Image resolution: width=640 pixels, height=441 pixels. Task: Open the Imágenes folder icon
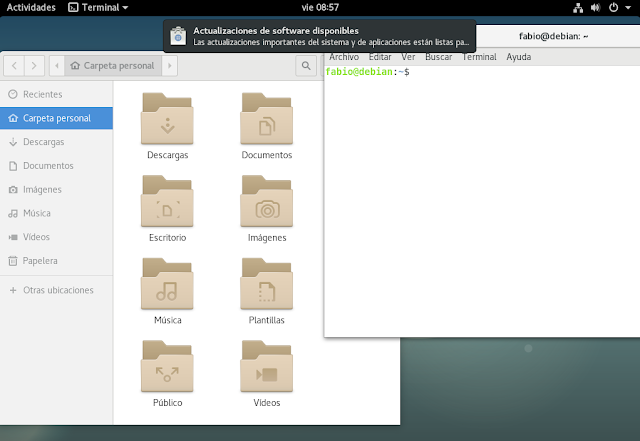pyautogui.click(x=267, y=201)
